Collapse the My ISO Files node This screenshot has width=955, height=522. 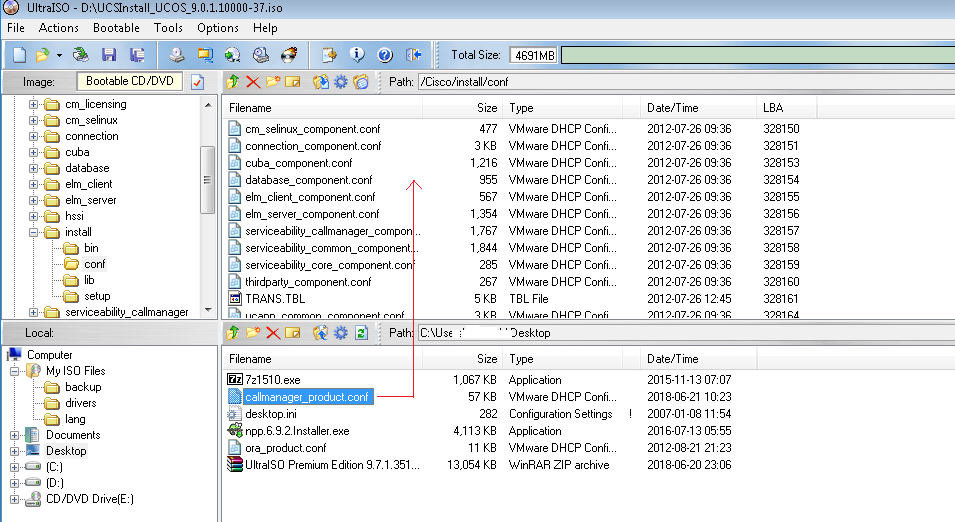pyautogui.click(x=14, y=371)
